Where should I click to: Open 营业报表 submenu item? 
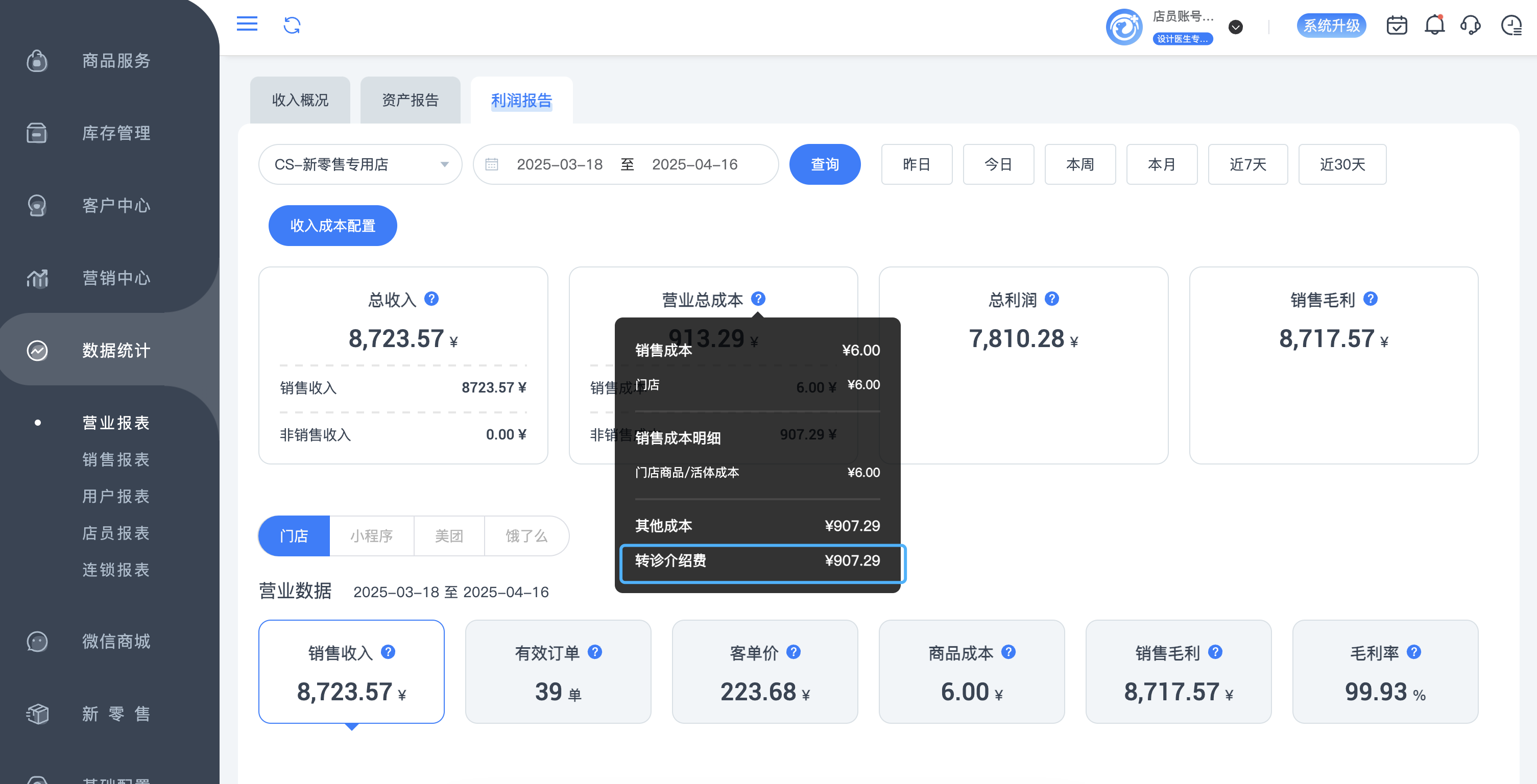tap(116, 423)
